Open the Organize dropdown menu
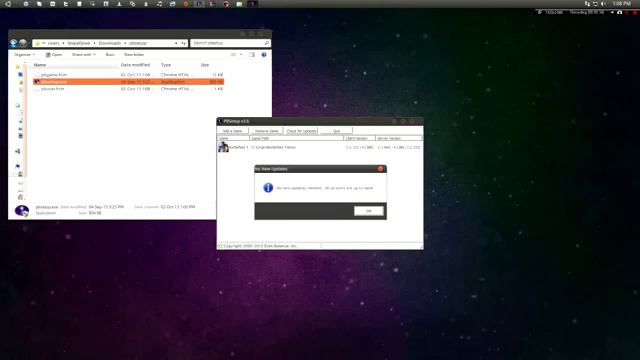The image size is (640, 360). click(24, 54)
